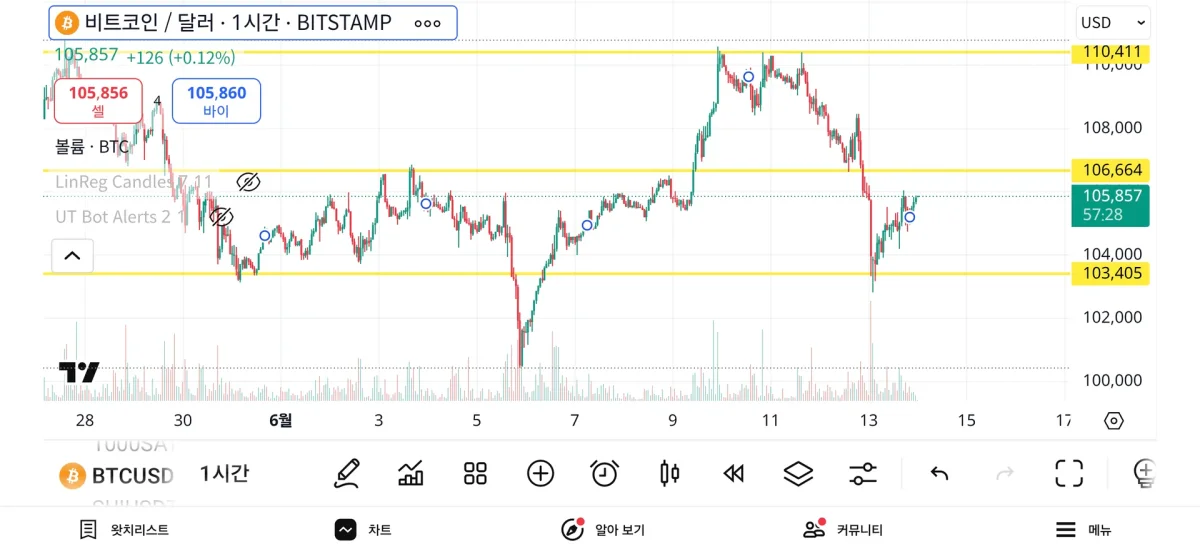Collapse the indicator legend chevron

pyautogui.click(x=72, y=256)
